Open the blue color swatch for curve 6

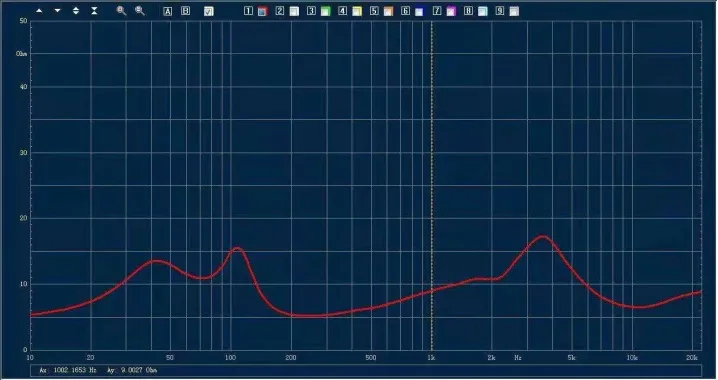coord(419,11)
